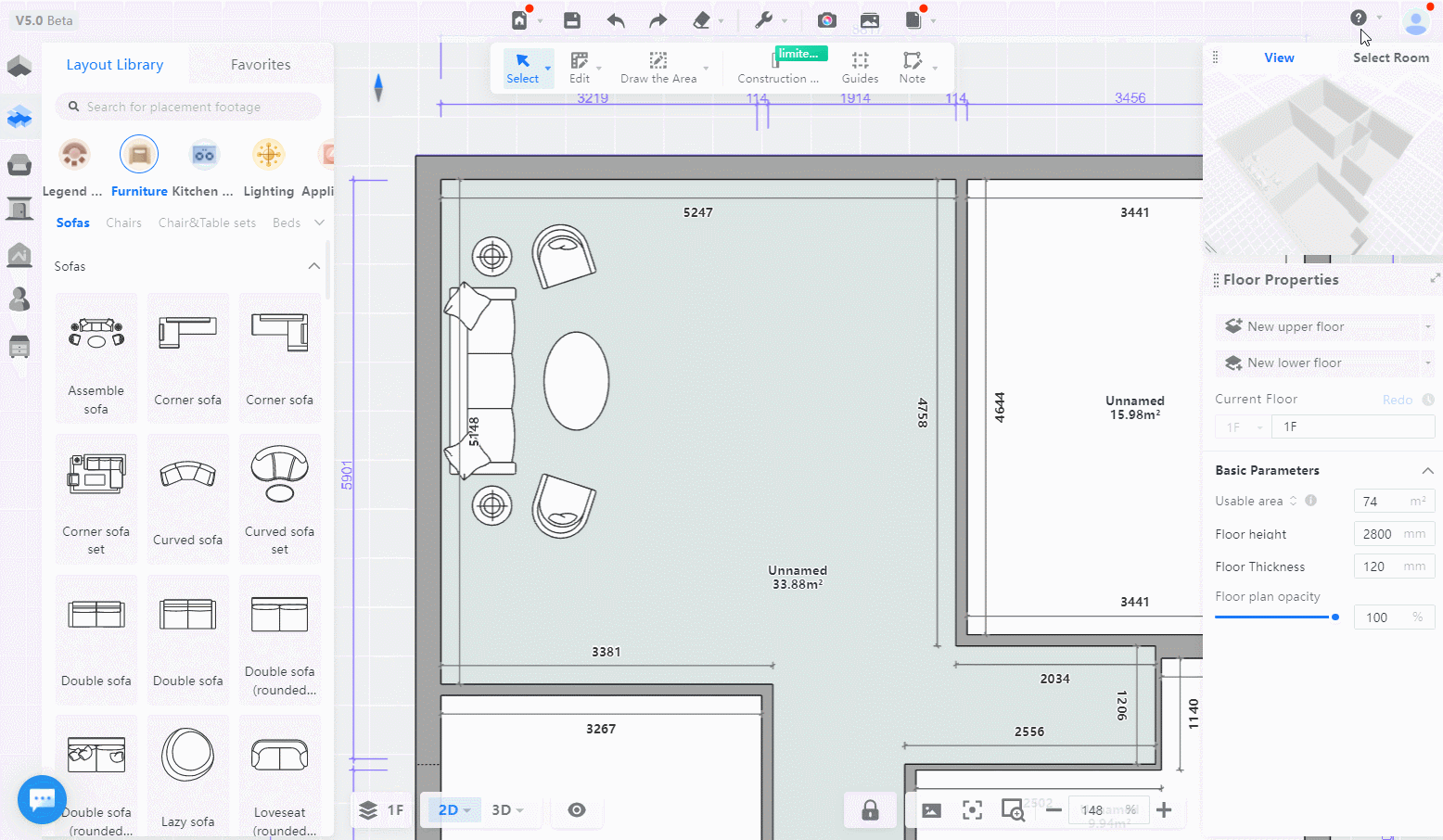This screenshot has height=840, width=1443.
Task: Adjust the Floor plan opacity slider
Action: 1335,617
